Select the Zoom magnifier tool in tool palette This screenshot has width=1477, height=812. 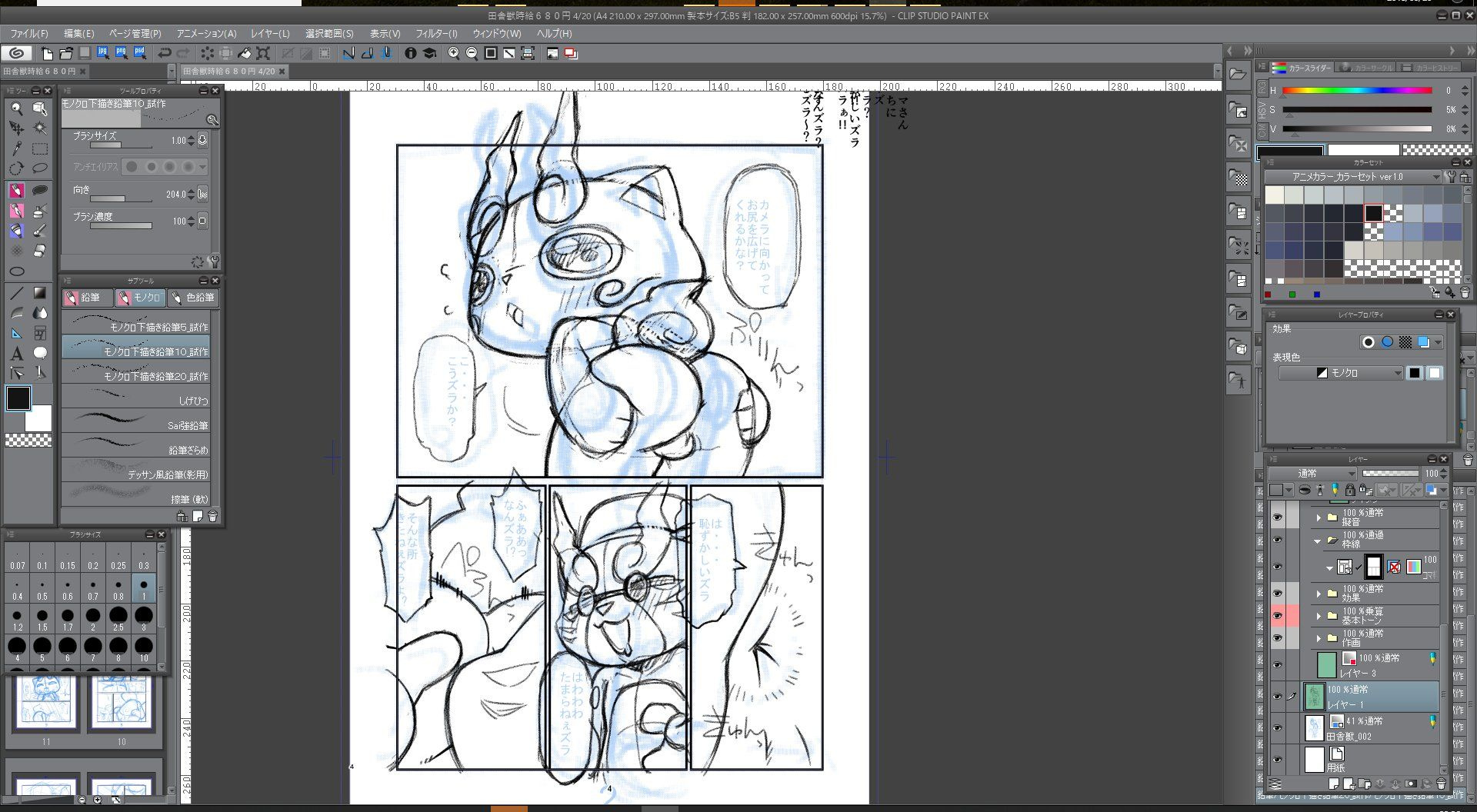[x=16, y=108]
